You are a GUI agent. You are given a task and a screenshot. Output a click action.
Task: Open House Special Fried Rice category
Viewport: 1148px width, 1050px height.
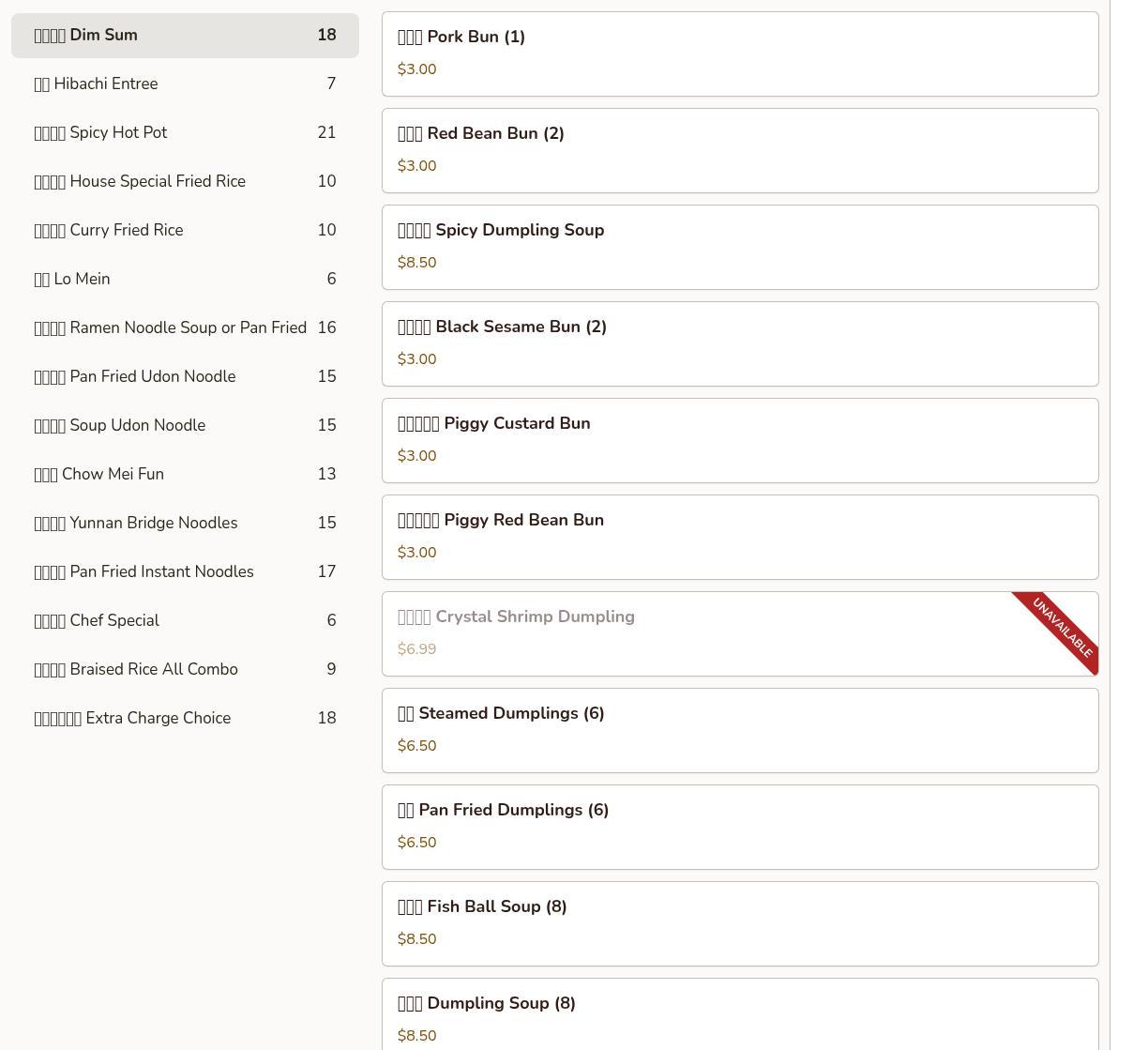[x=185, y=181]
